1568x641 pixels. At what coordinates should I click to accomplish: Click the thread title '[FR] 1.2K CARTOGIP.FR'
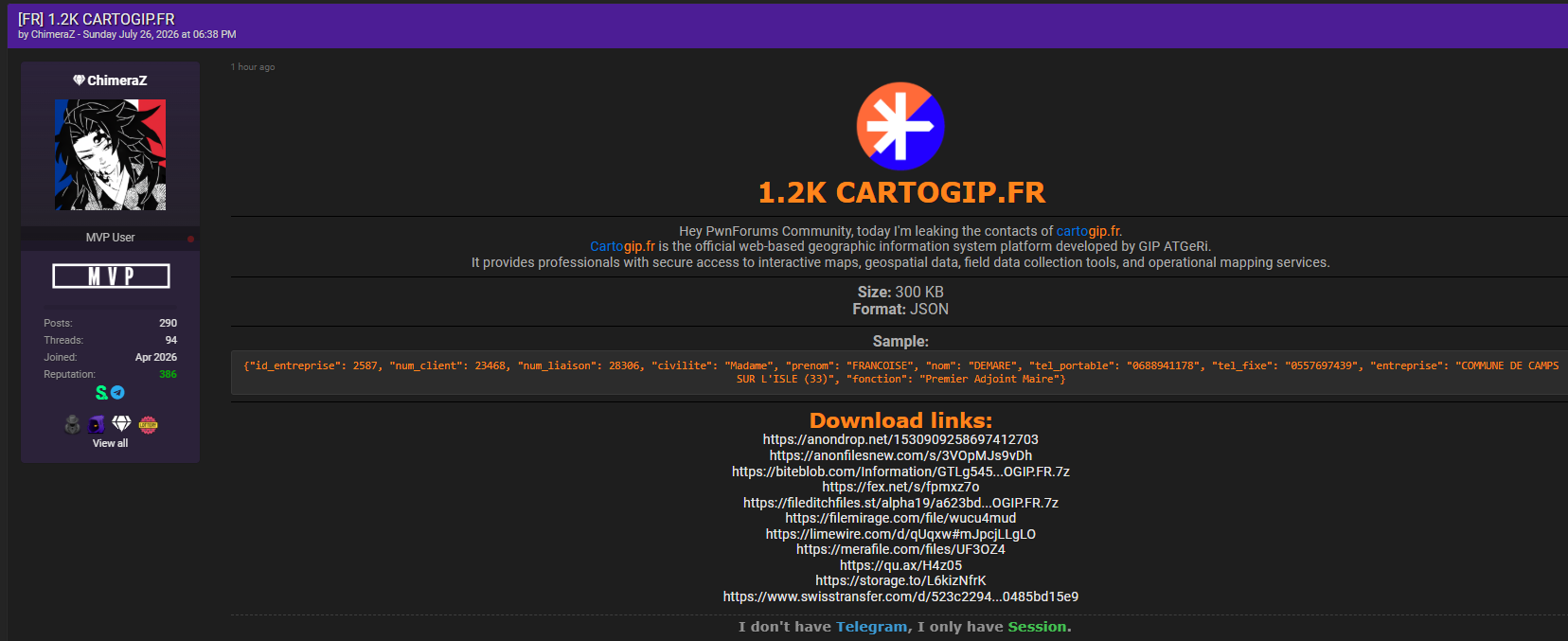pos(97,19)
